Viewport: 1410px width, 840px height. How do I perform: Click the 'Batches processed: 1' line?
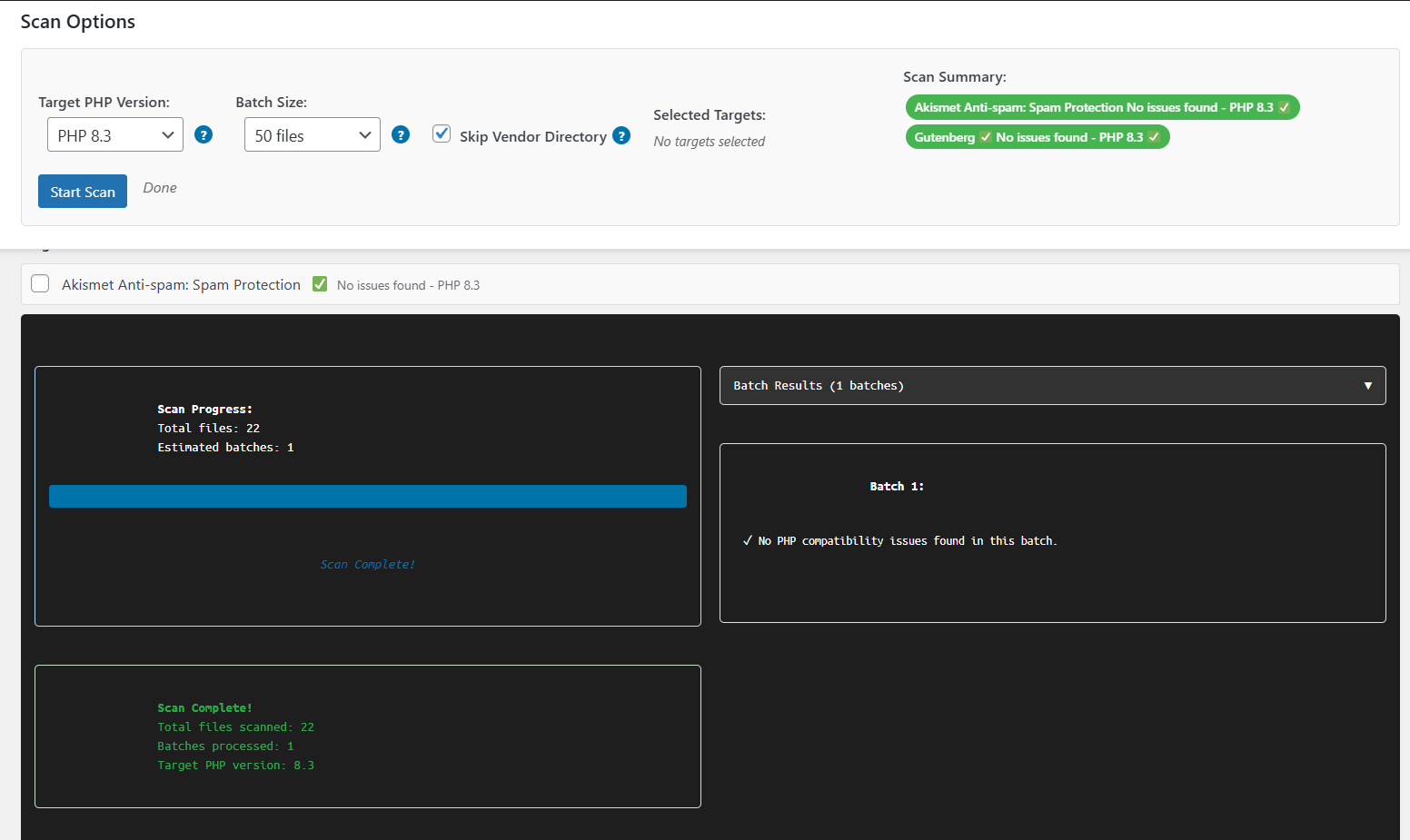pyautogui.click(x=225, y=746)
